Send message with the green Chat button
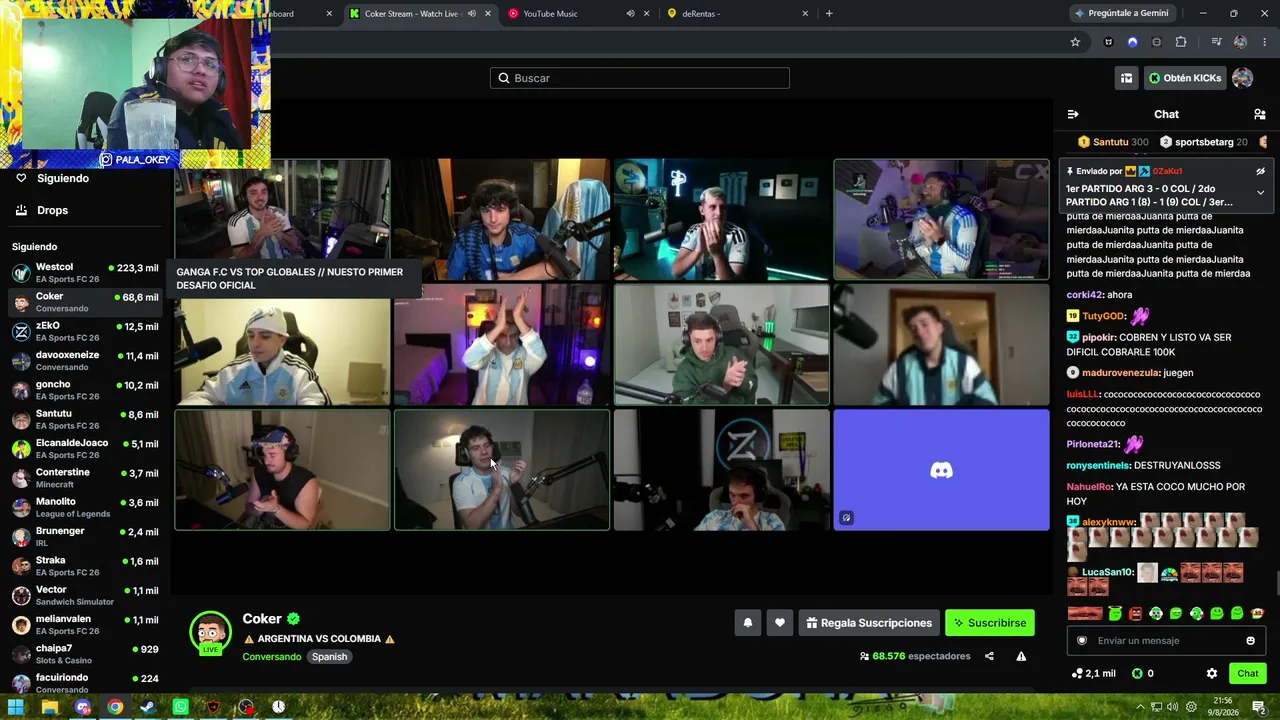Image resolution: width=1280 pixels, height=720 pixels. [x=1248, y=673]
